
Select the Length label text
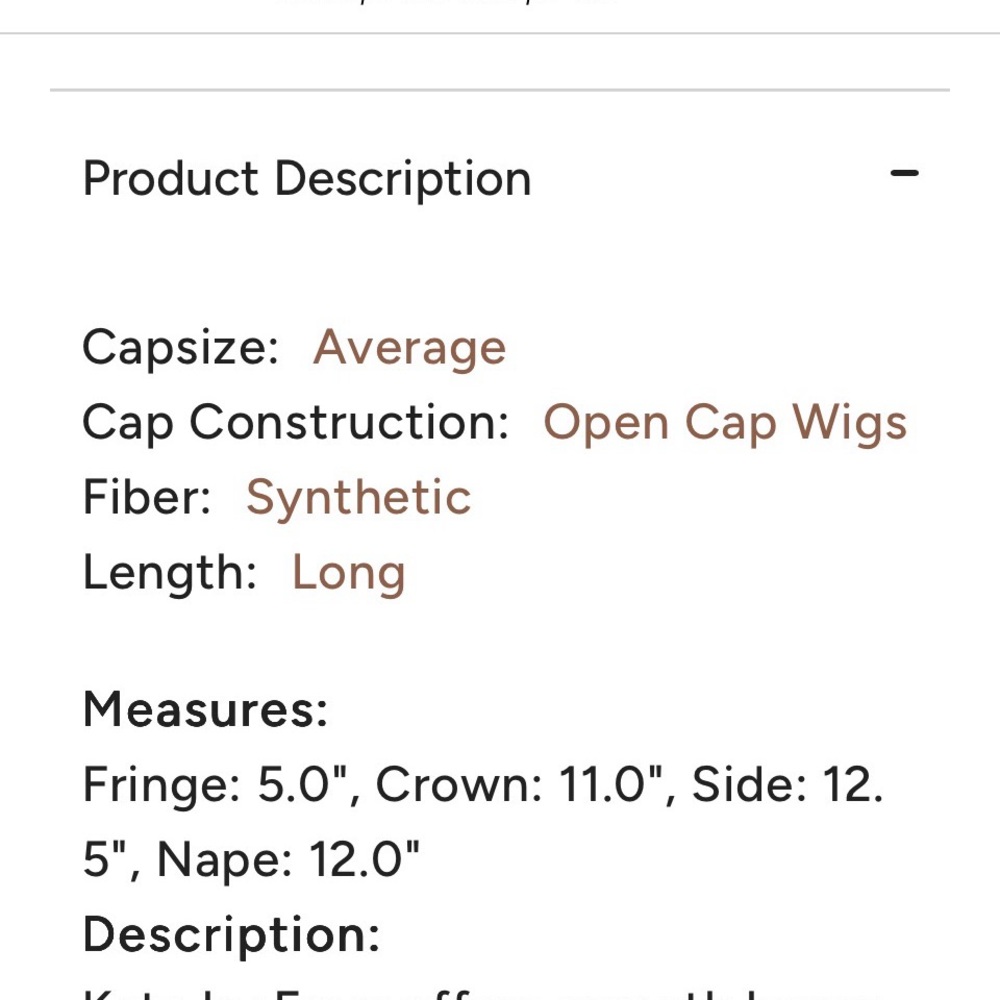(x=170, y=573)
